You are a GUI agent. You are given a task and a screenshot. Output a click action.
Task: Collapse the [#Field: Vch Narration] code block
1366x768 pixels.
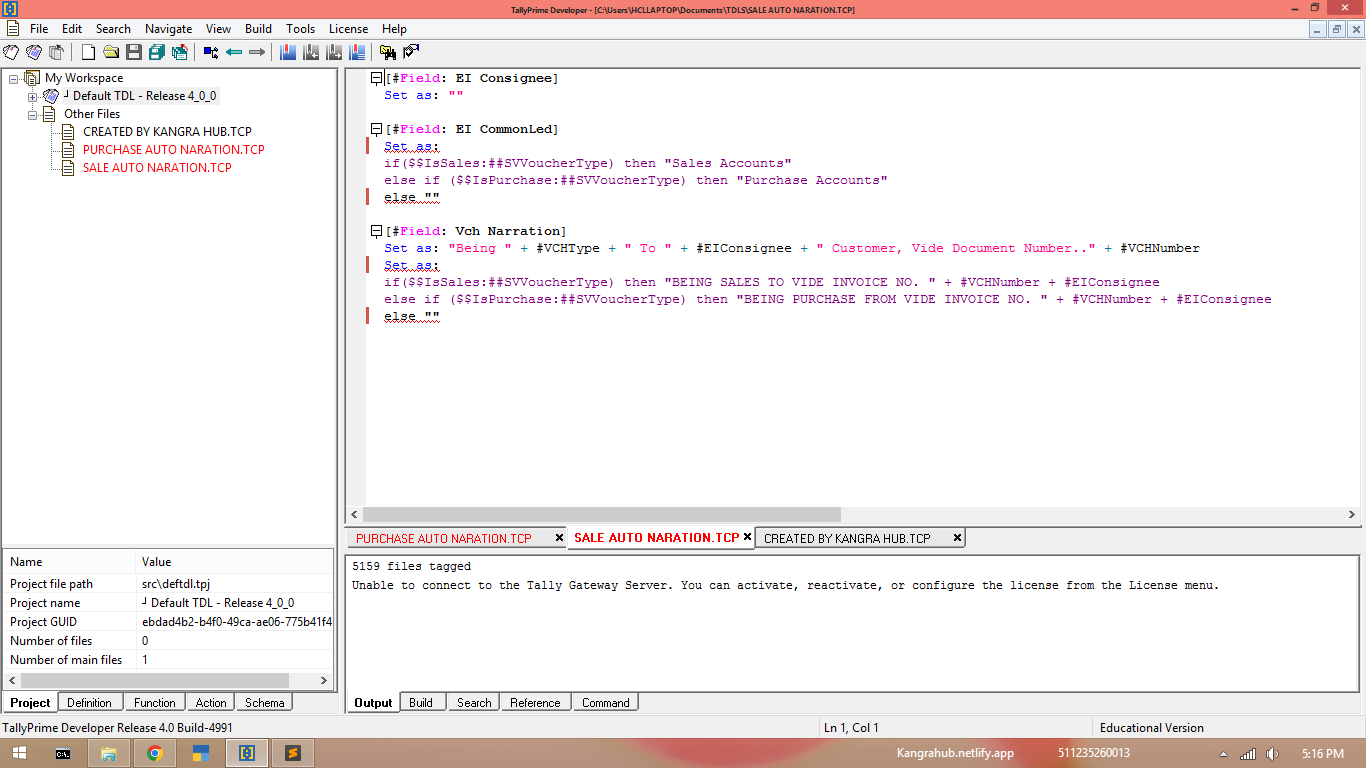click(x=376, y=231)
